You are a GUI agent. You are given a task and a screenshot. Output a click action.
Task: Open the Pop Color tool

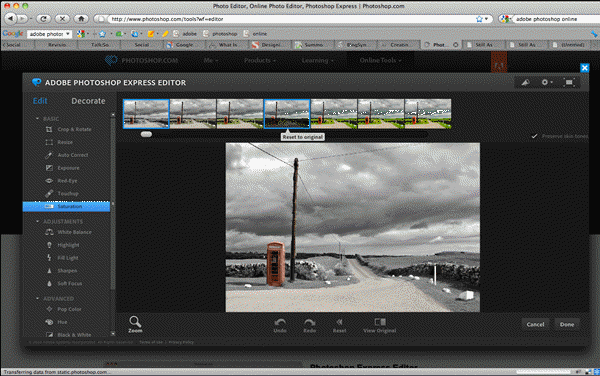[x=64, y=309]
